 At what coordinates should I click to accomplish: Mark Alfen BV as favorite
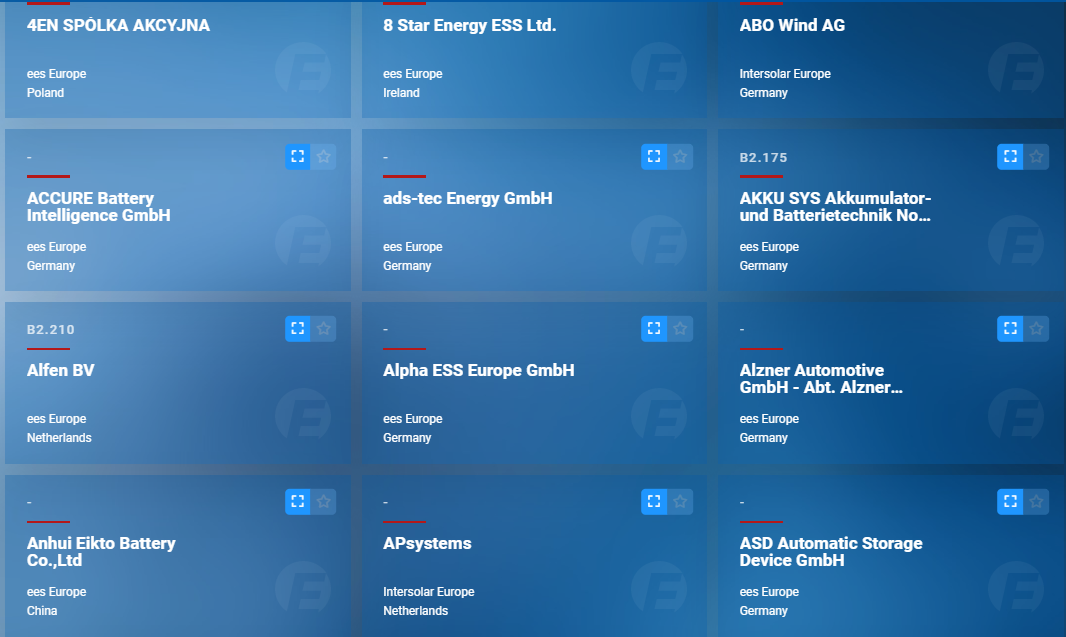(x=324, y=328)
